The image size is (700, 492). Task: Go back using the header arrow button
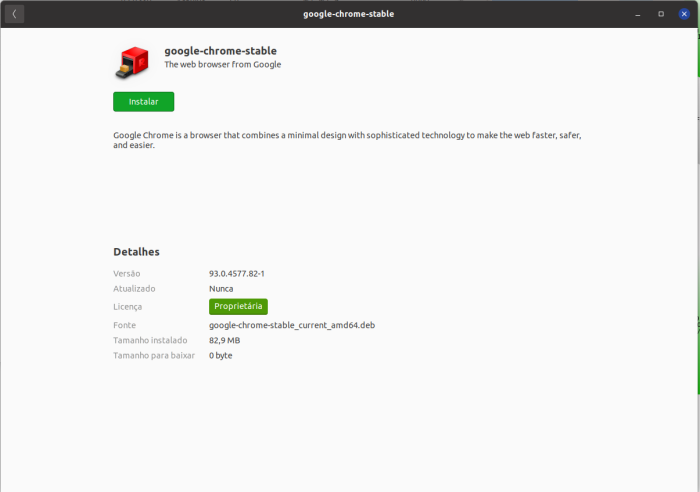pyautogui.click(x=14, y=14)
